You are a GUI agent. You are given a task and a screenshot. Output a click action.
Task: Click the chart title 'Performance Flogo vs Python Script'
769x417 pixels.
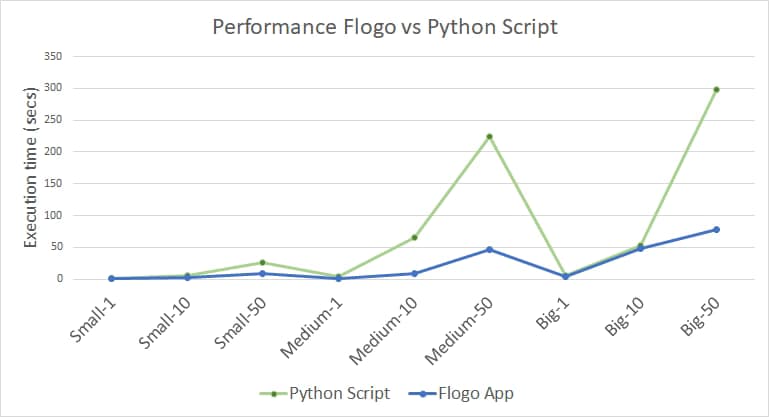[x=385, y=27]
